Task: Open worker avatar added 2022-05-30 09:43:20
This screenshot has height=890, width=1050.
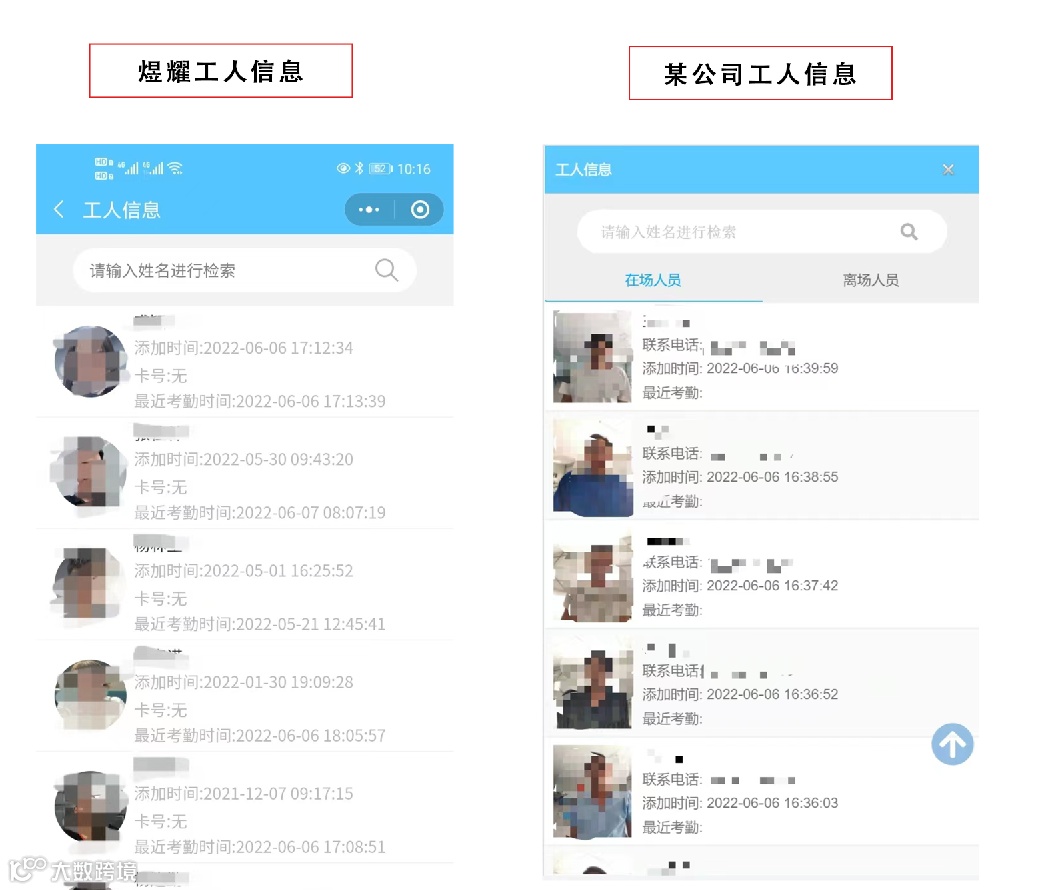Action: tap(90, 472)
